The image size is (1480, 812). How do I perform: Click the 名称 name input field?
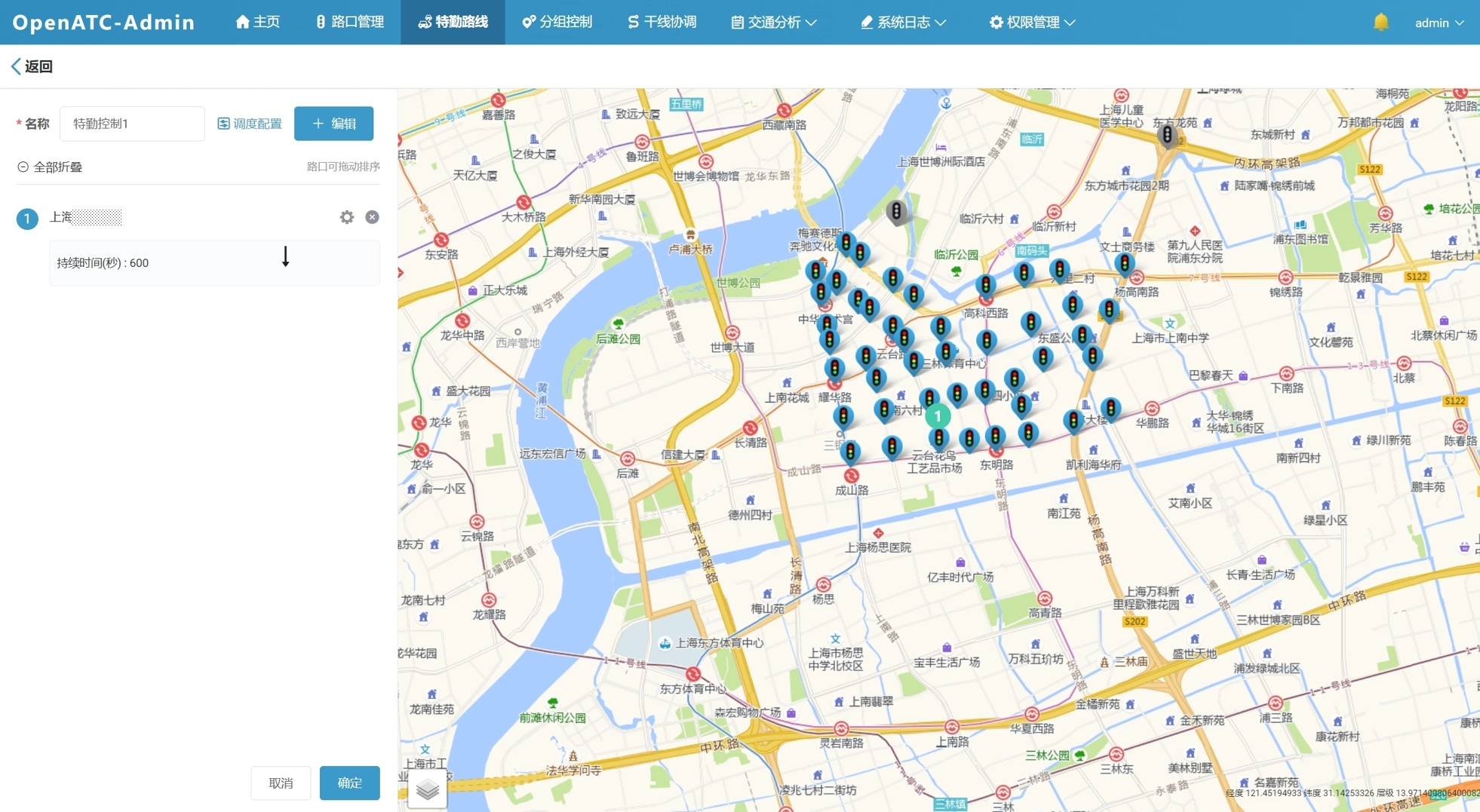pyautogui.click(x=132, y=124)
